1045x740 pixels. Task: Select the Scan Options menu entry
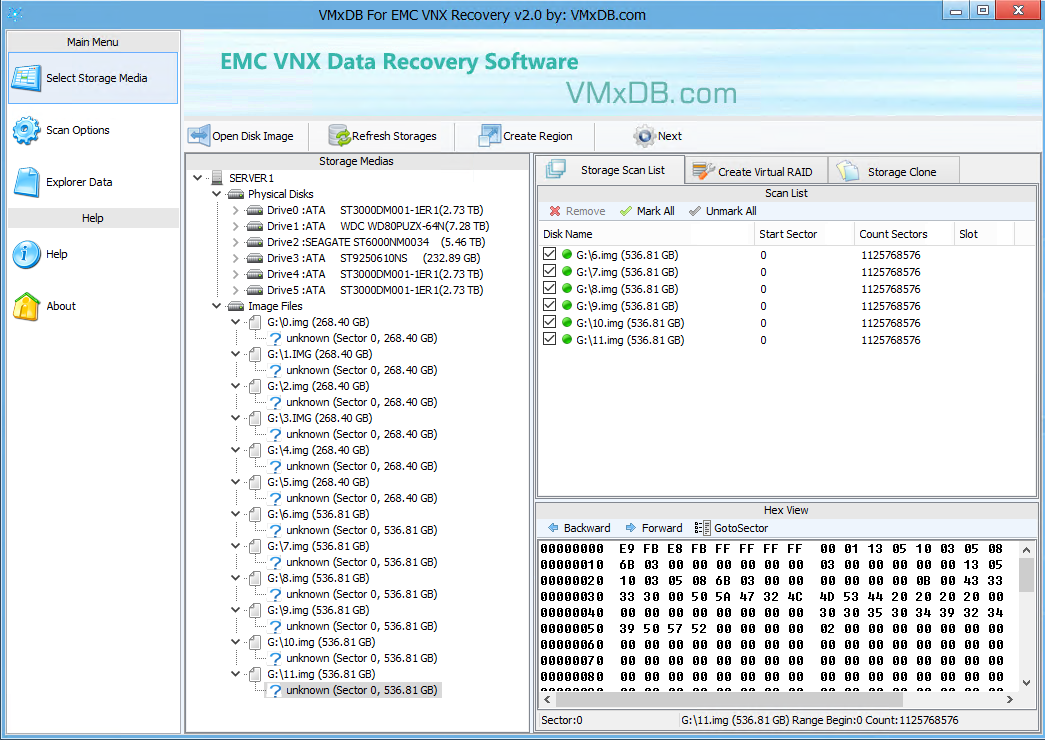coord(92,130)
